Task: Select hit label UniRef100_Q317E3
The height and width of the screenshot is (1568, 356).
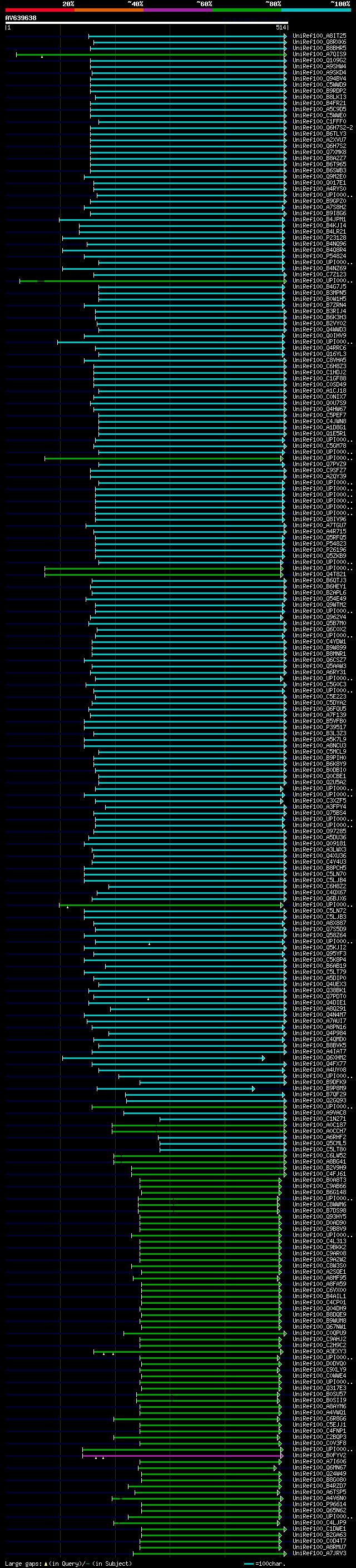Action: point(319,1388)
